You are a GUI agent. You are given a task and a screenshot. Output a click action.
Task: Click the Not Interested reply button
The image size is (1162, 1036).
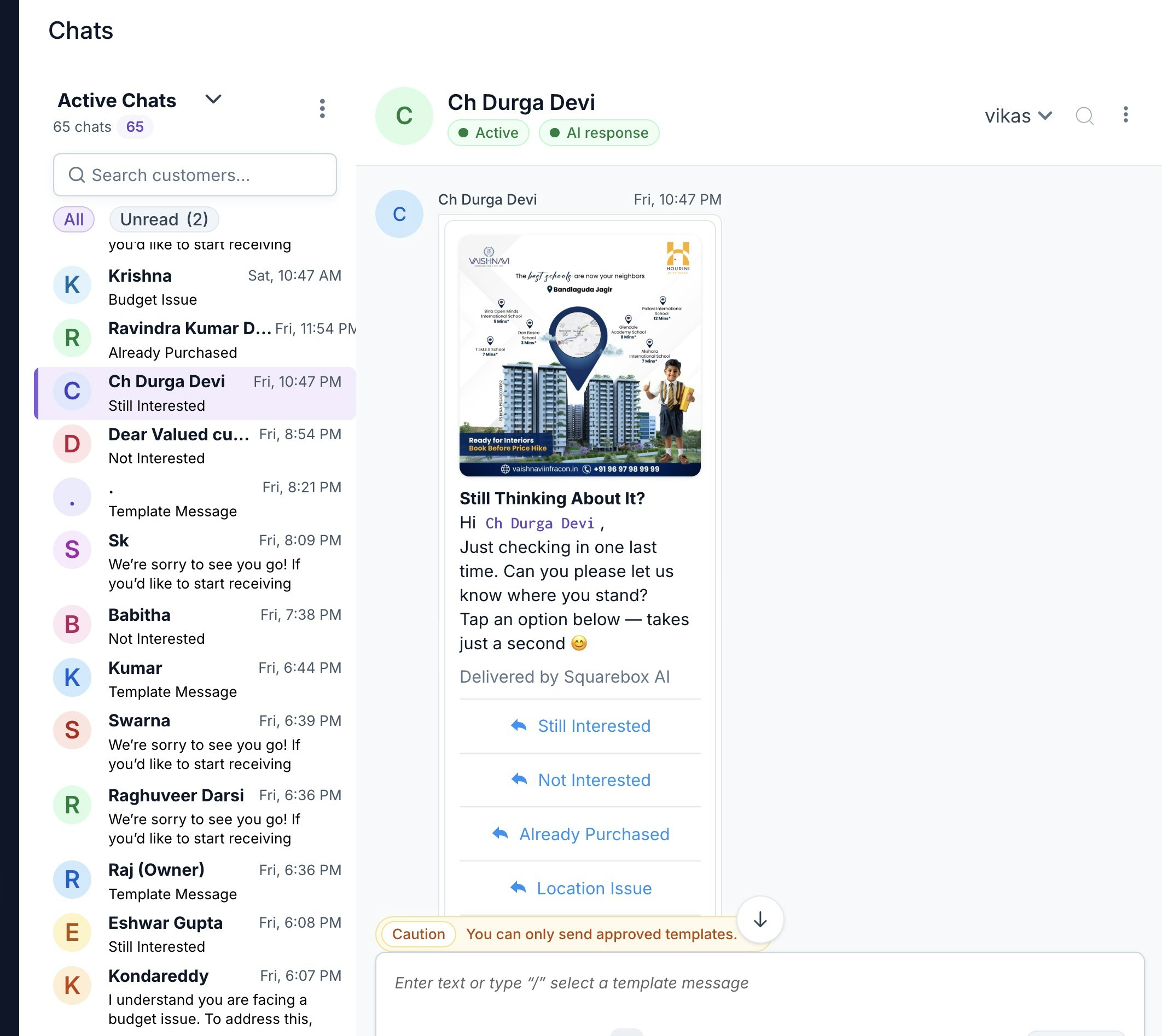pyautogui.click(x=580, y=781)
